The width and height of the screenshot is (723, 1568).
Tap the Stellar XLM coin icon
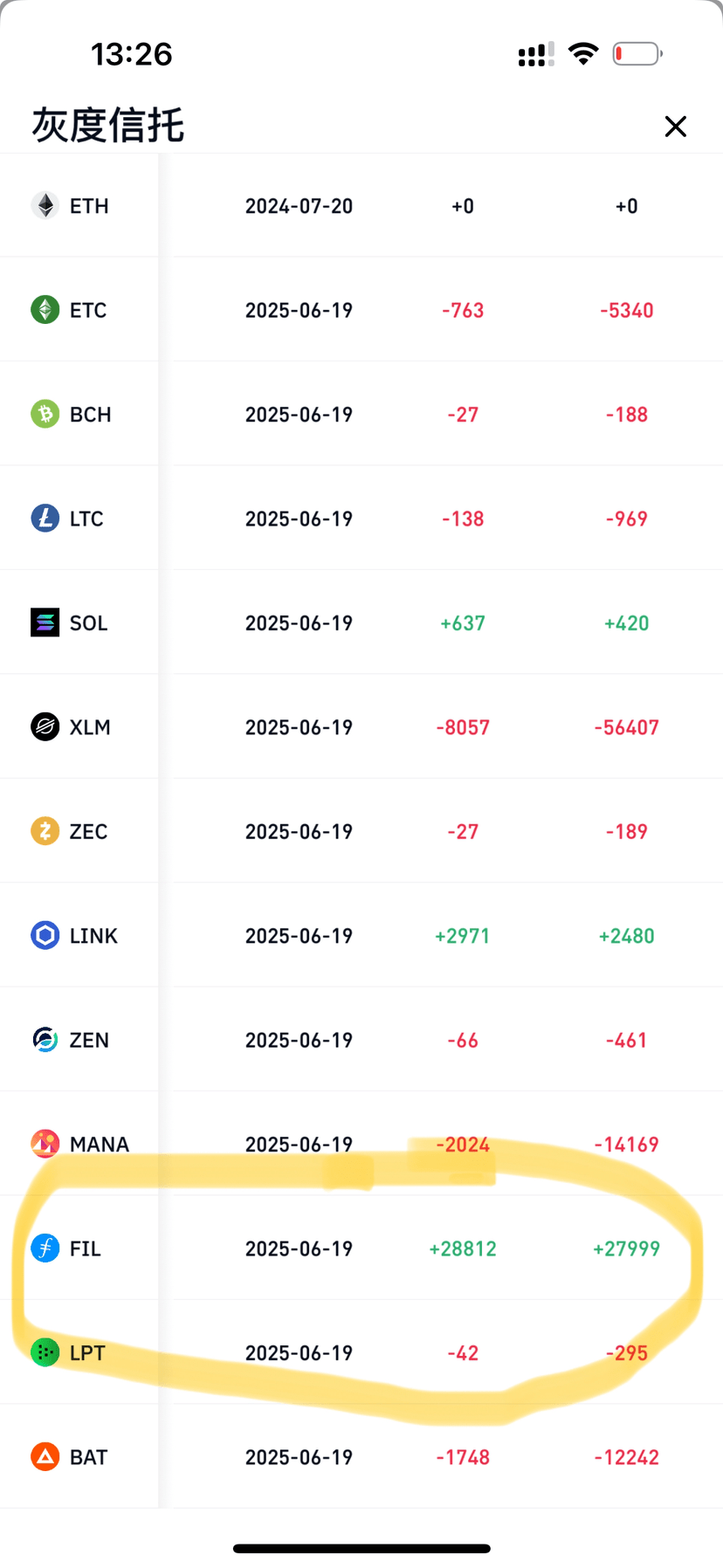(45, 726)
